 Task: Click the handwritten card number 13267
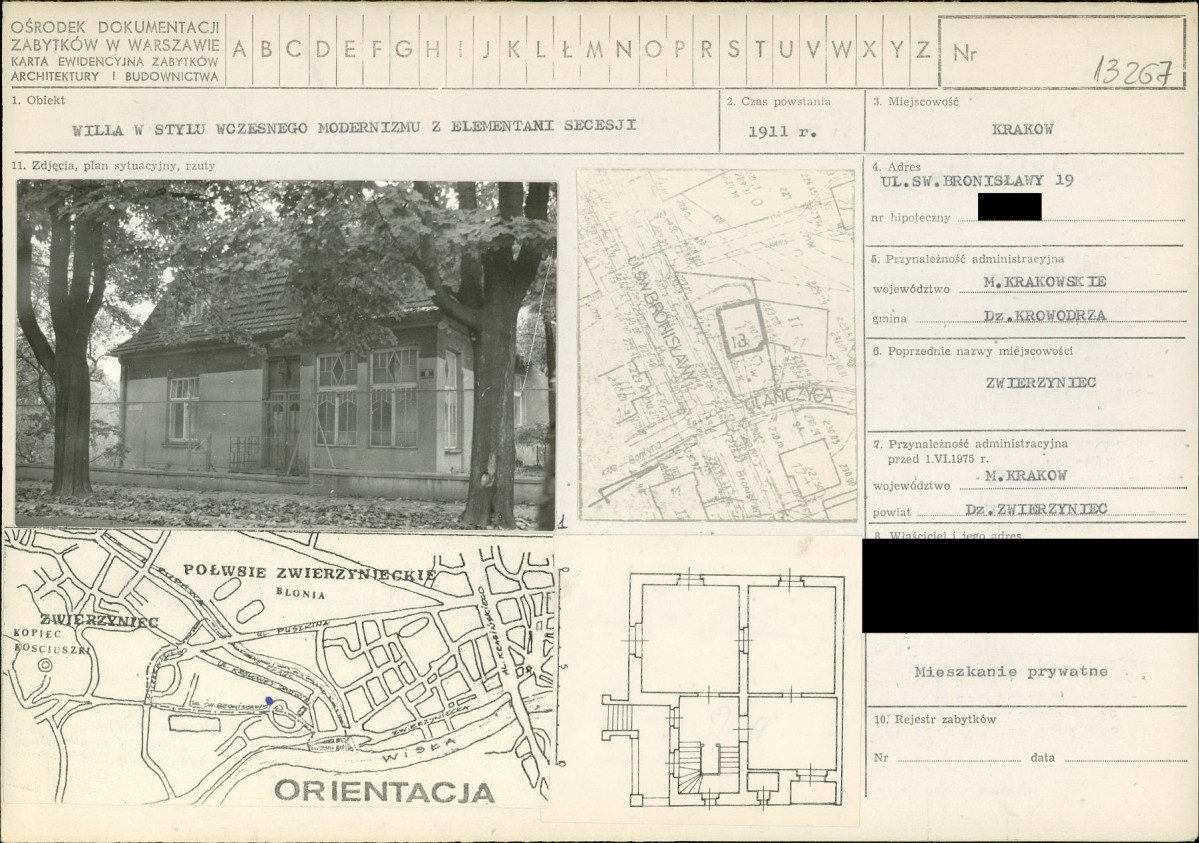pyautogui.click(x=1133, y=69)
